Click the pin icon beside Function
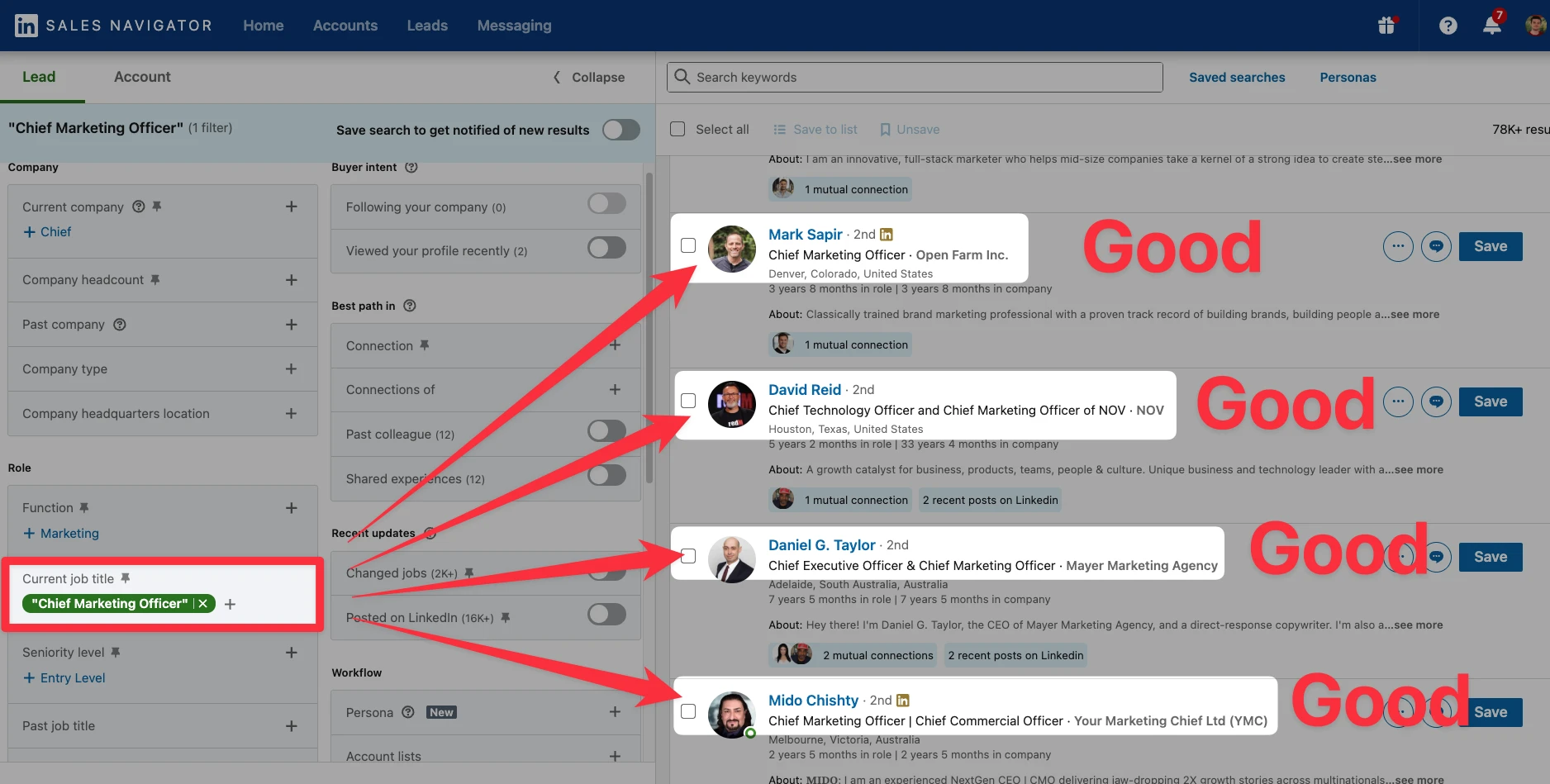The width and height of the screenshot is (1550, 784). (x=84, y=508)
